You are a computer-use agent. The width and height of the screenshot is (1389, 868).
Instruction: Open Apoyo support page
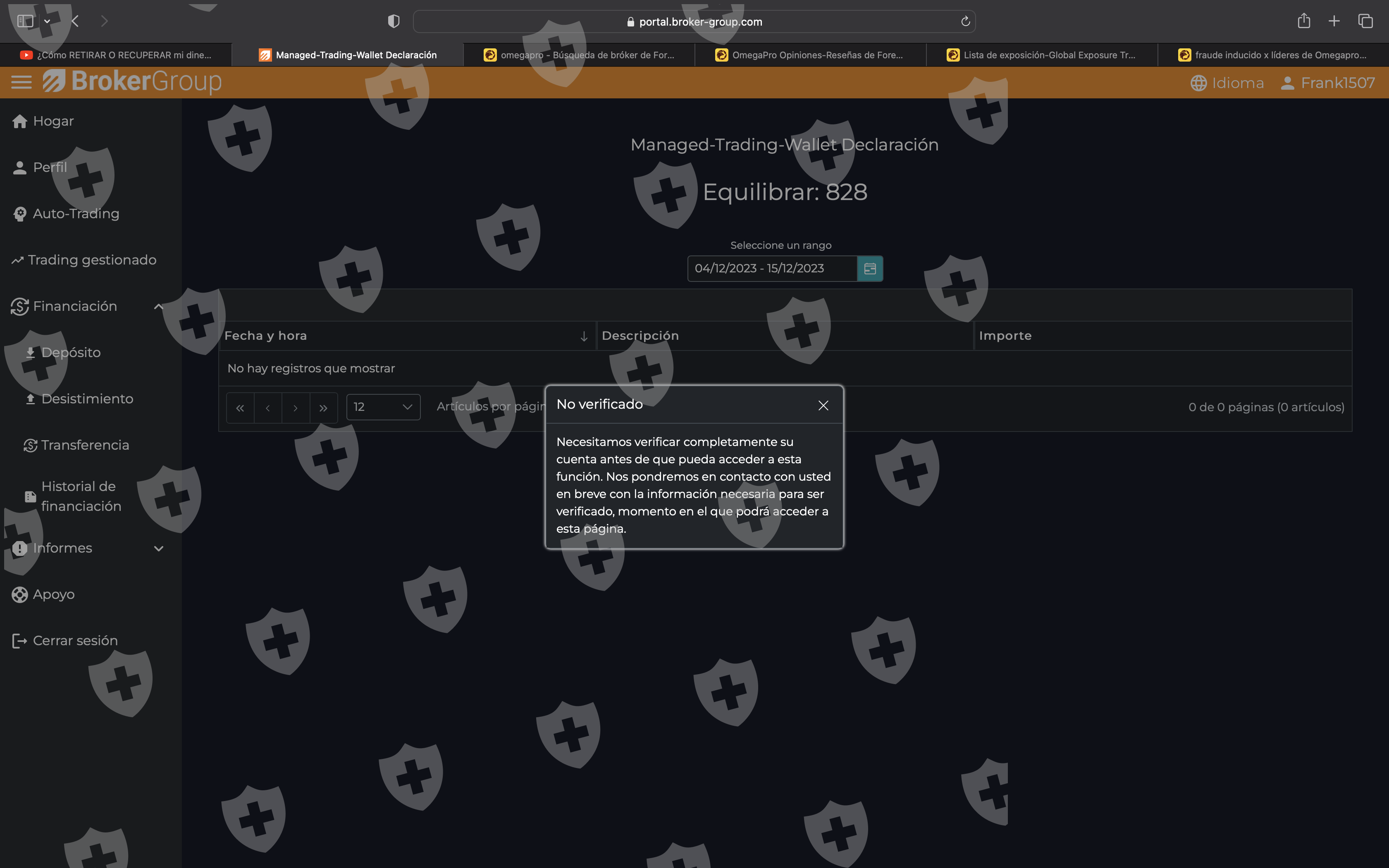(53, 594)
